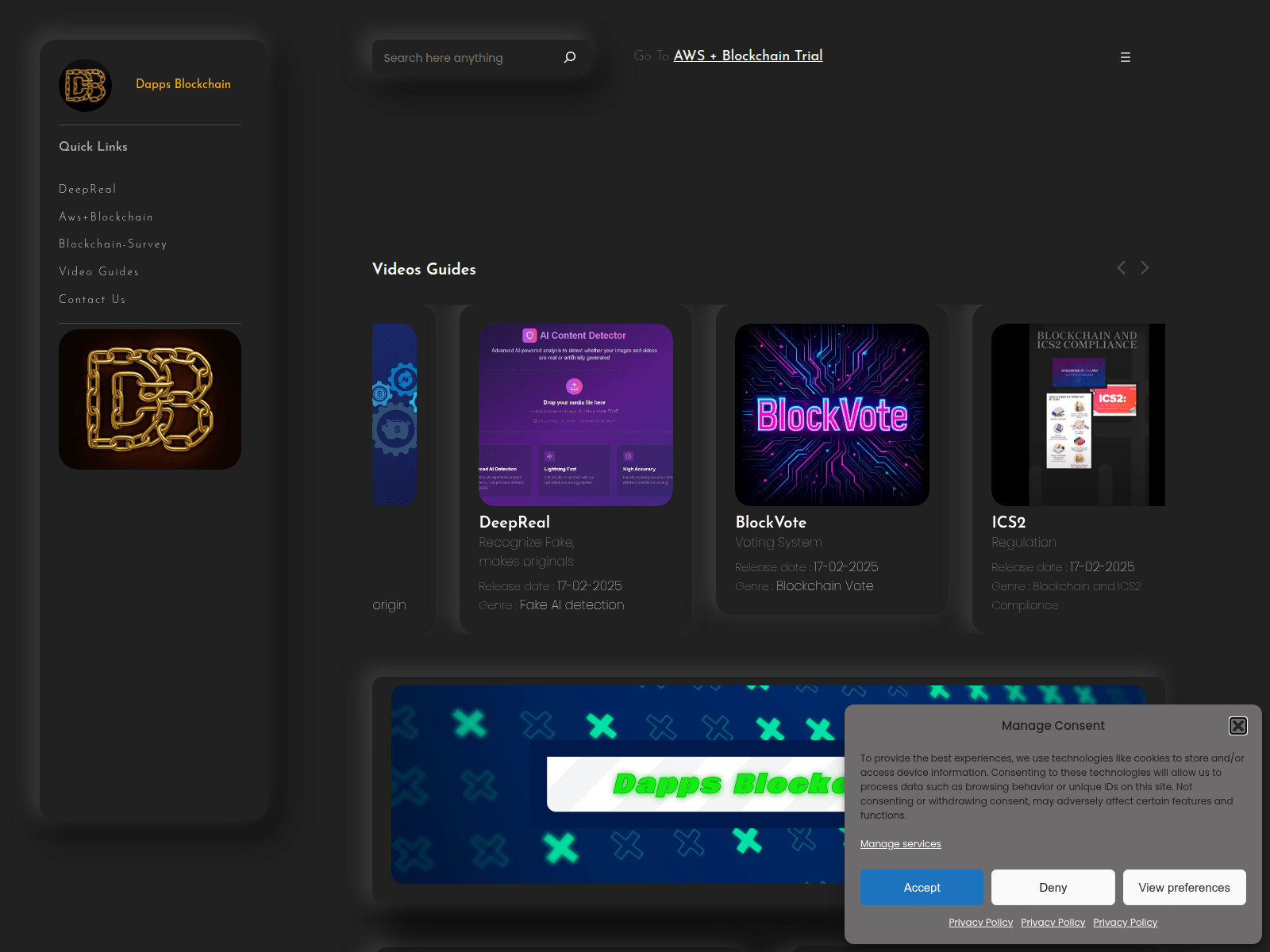
Task: Open the AWS + Blockchain Trial link
Action: coord(748,56)
